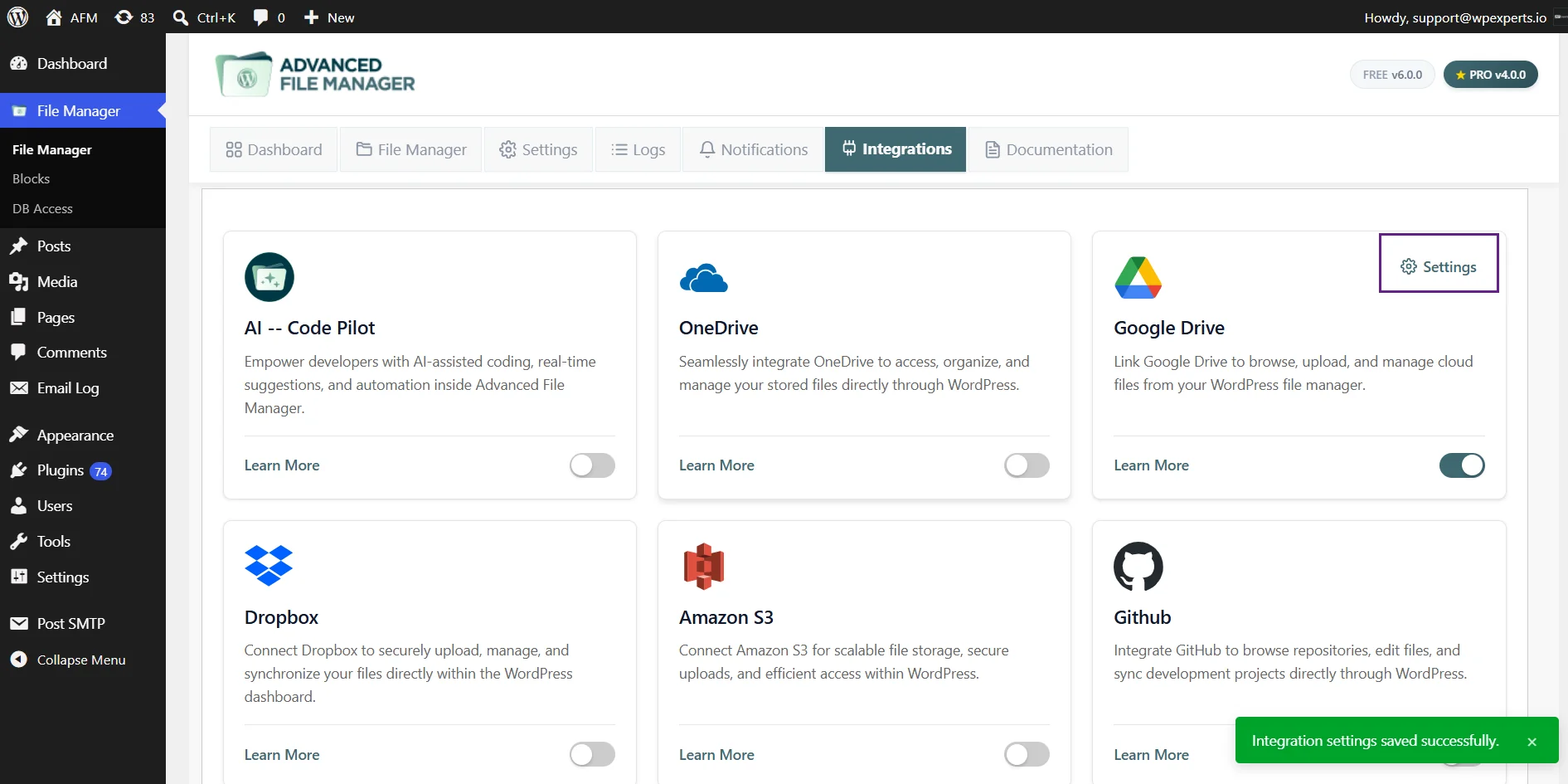1568x784 pixels.
Task: Dismiss the success notification with X
Action: (x=1532, y=742)
